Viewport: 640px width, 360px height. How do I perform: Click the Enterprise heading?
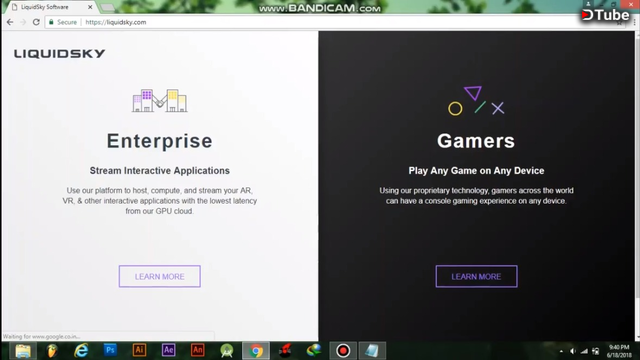[160, 141]
